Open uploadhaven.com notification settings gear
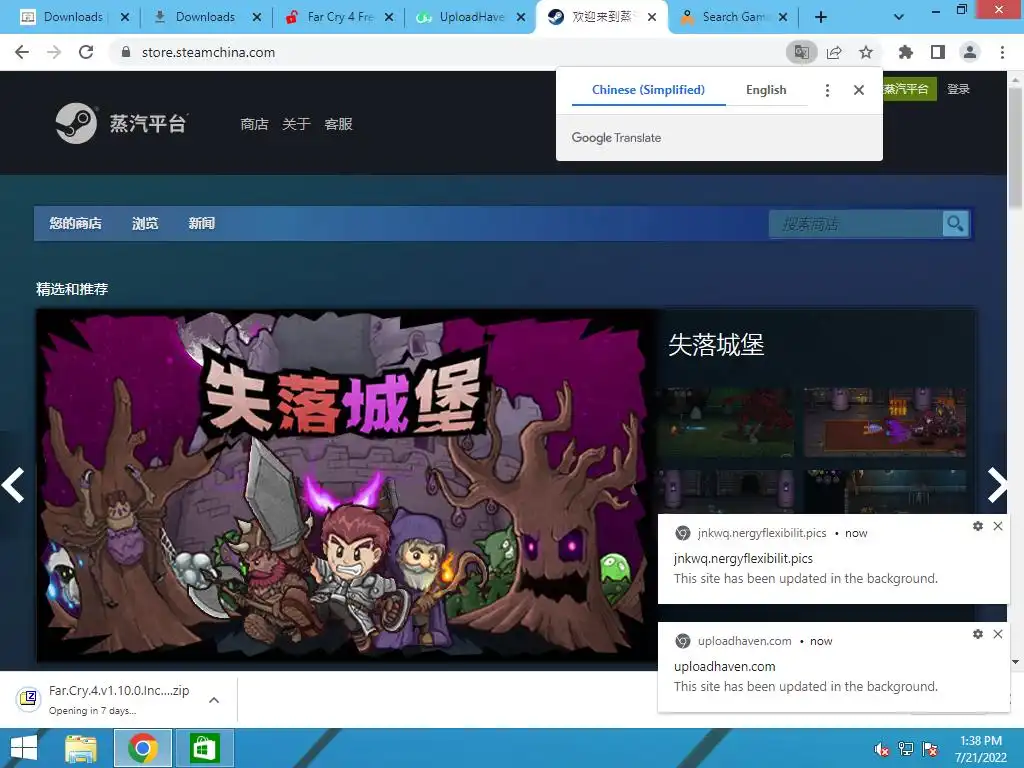Viewport: 1024px width, 768px height. pyautogui.click(x=978, y=633)
